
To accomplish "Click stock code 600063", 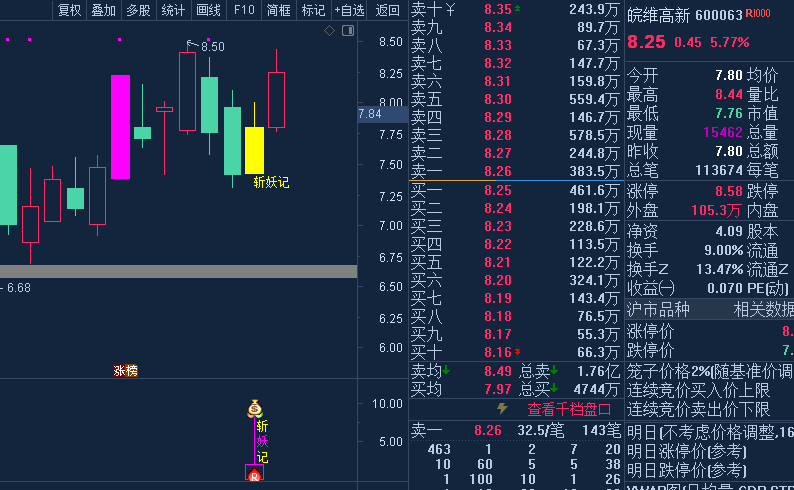I will (x=719, y=15).
